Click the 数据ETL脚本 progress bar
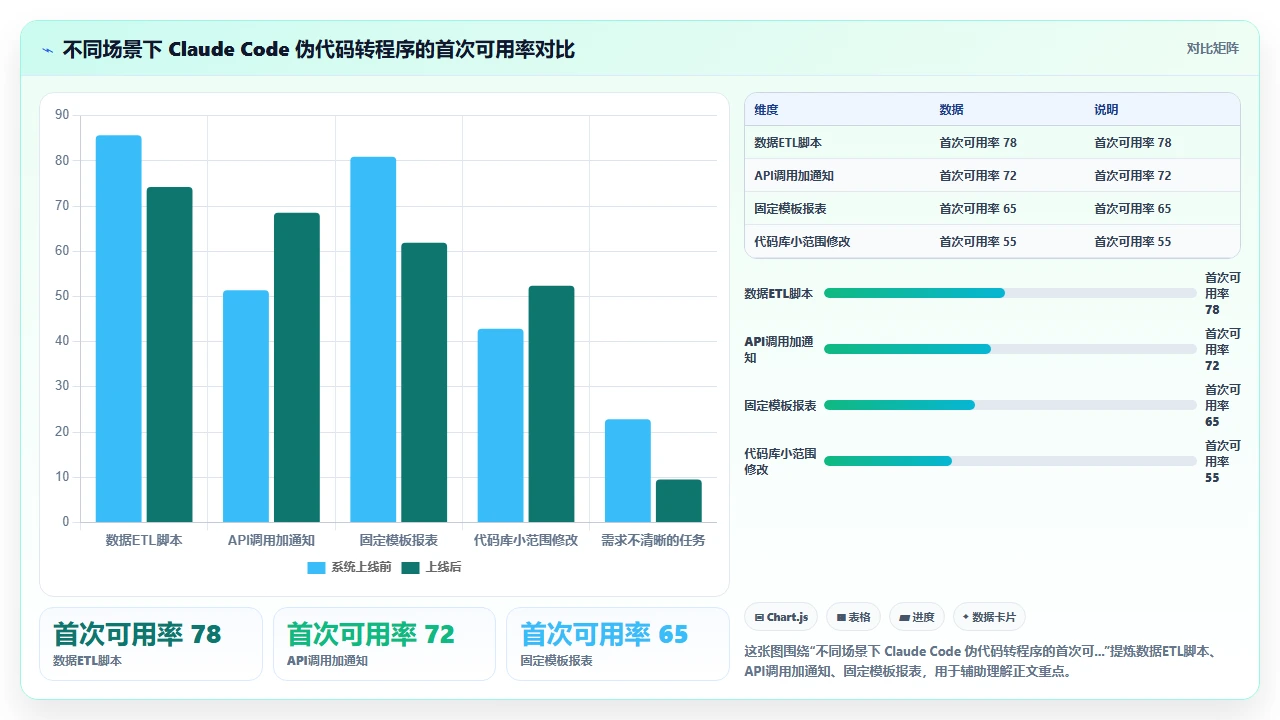 pyautogui.click(x=1010, y=293)
